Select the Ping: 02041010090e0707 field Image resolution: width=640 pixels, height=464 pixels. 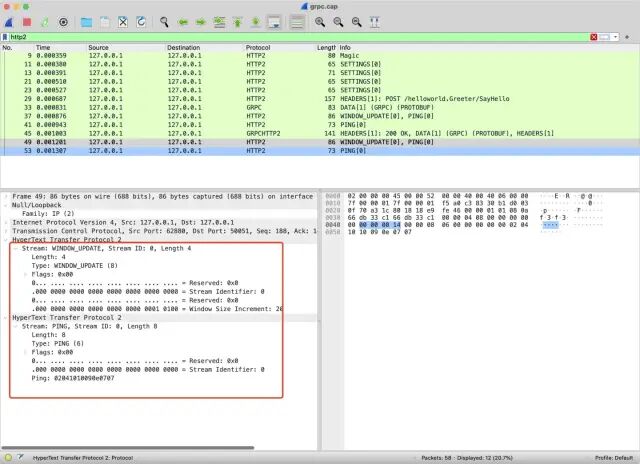[73, 378]
